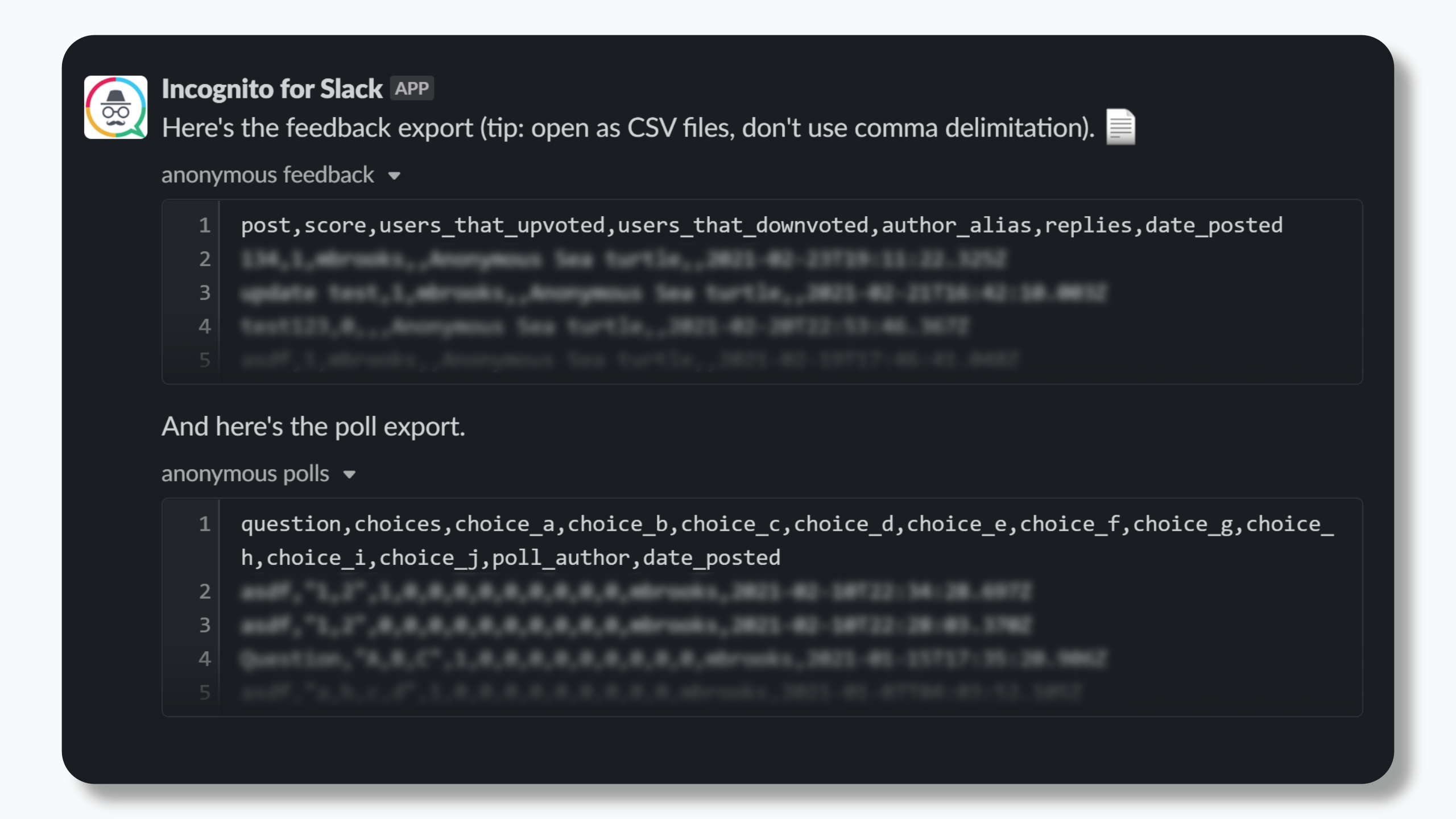Viewport: 1456px width, 819px height.
Task: Click the "And here's the poll export." message text
Action: (x=313, y=427)
